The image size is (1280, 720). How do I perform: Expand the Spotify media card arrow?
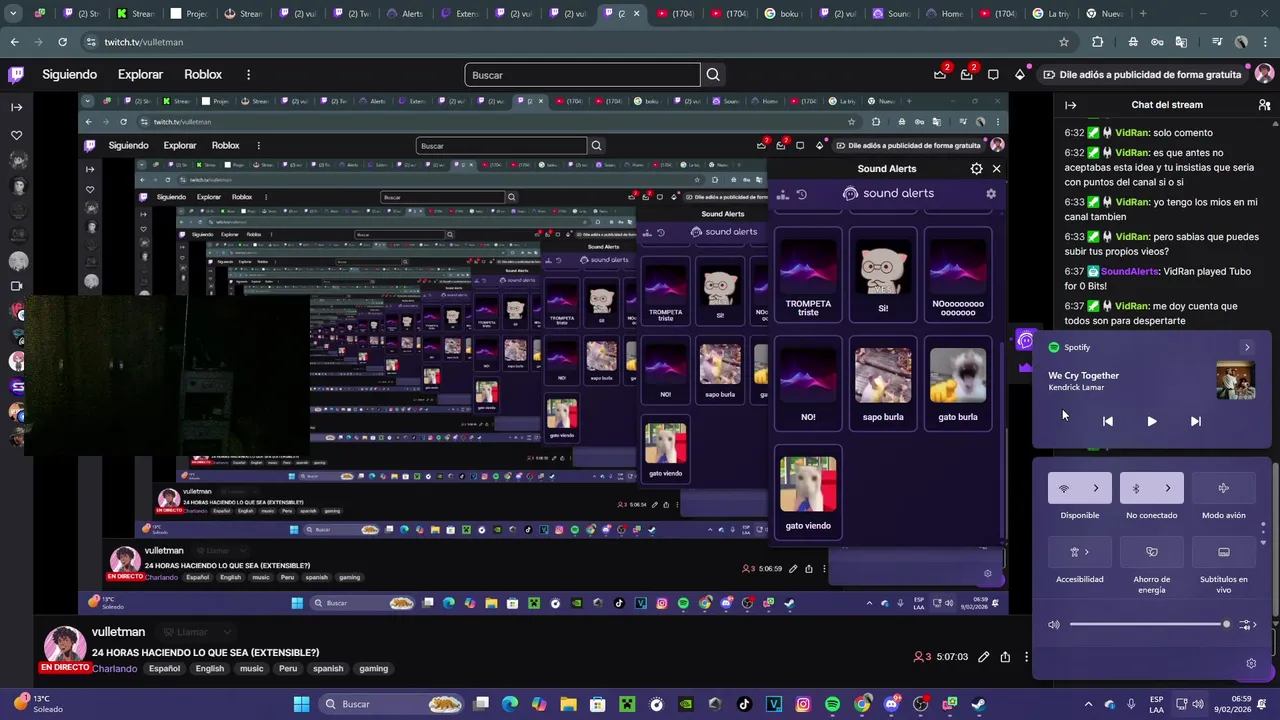(x=1247, y=347)
